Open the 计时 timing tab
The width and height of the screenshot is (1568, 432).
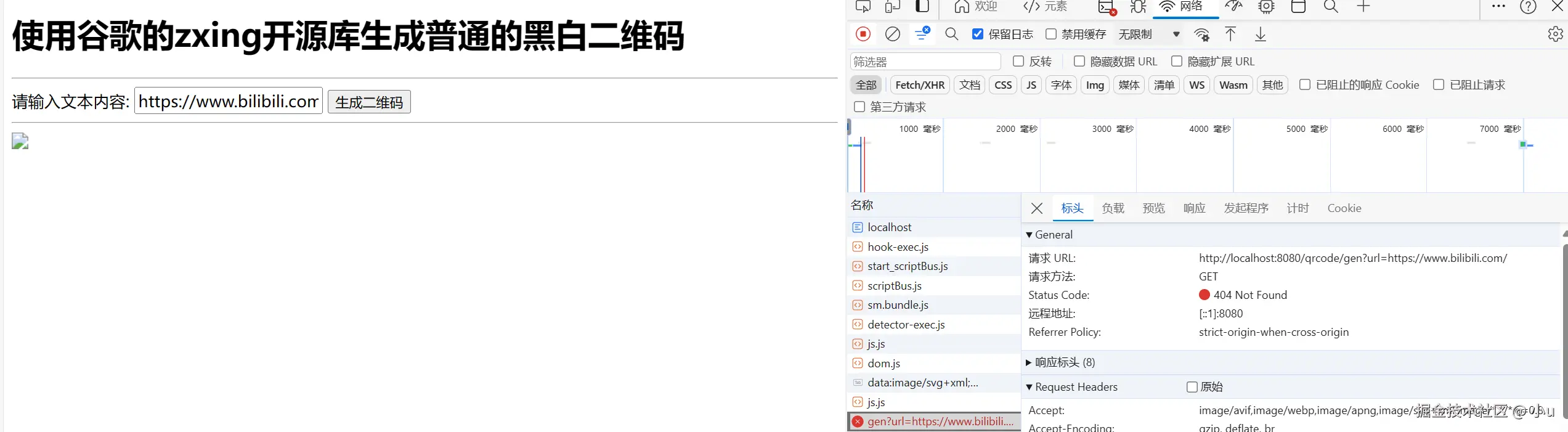[x=1298, y=208]
